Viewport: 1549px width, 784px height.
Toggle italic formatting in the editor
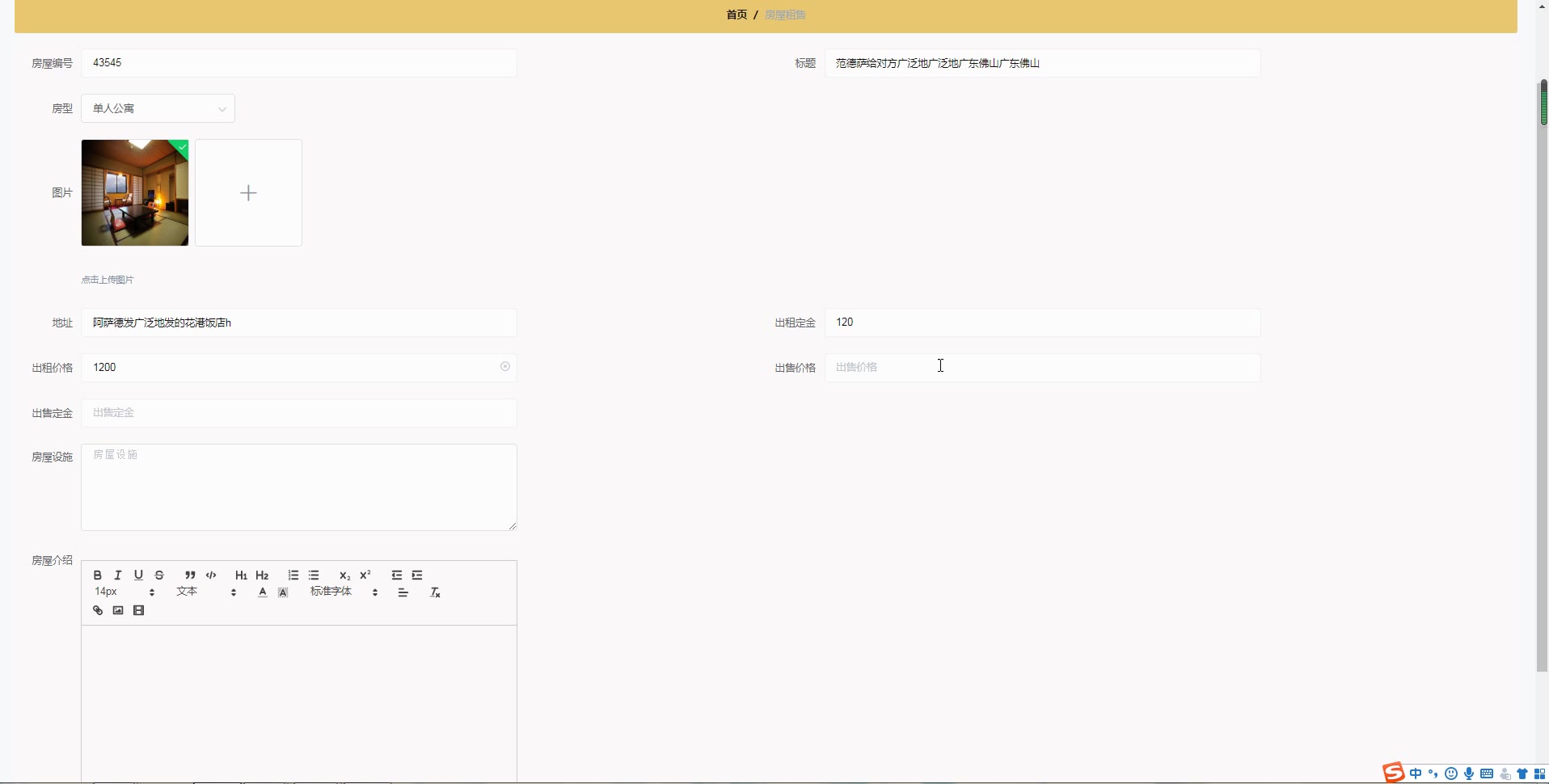(118, 575)
